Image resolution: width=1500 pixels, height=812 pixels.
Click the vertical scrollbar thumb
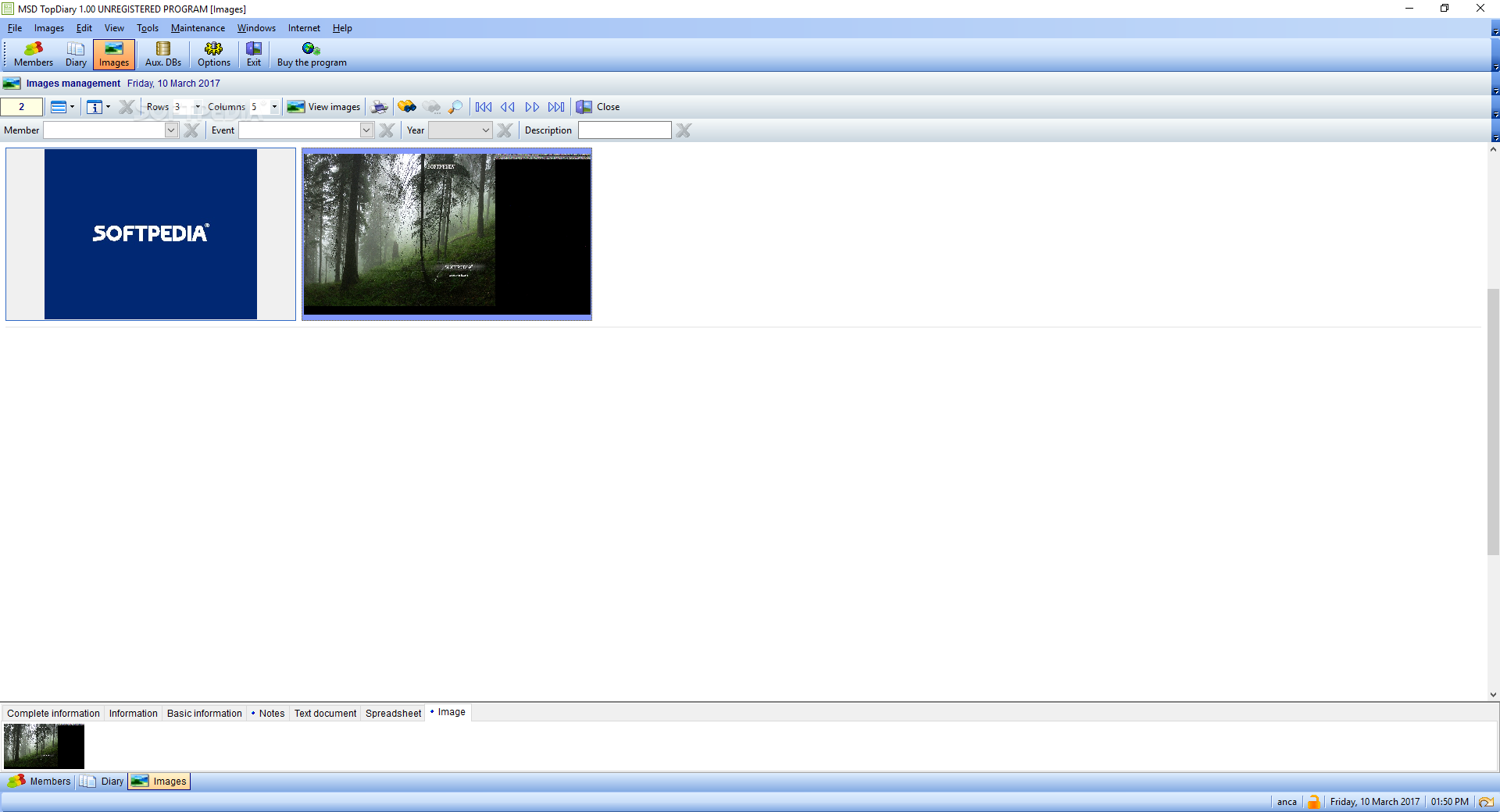click(1493, 422)
